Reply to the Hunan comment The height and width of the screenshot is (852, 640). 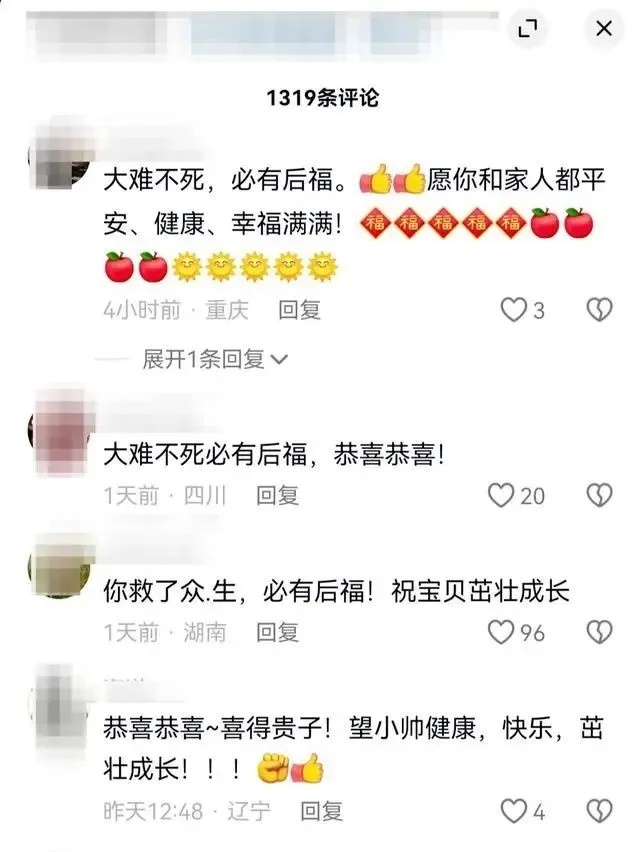(x=278, y=632)
